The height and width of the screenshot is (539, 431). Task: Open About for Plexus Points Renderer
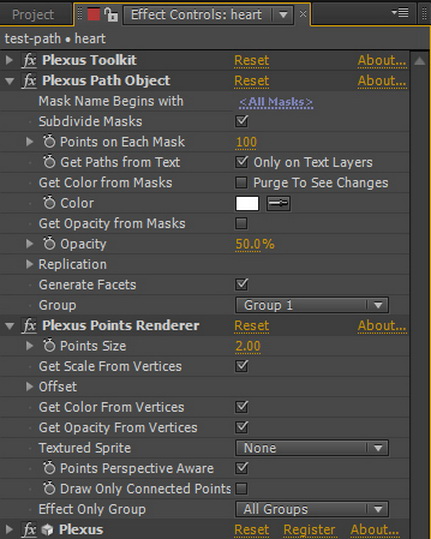(382, 326)
